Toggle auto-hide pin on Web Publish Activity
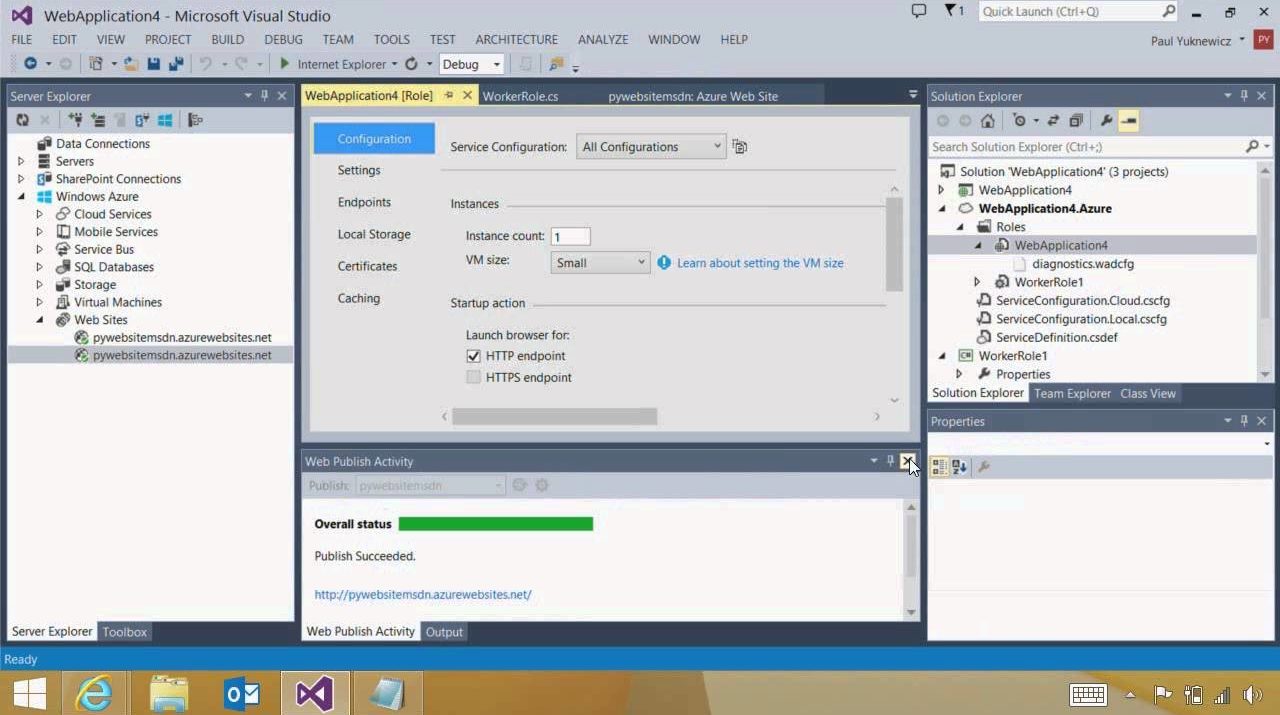 890,461
